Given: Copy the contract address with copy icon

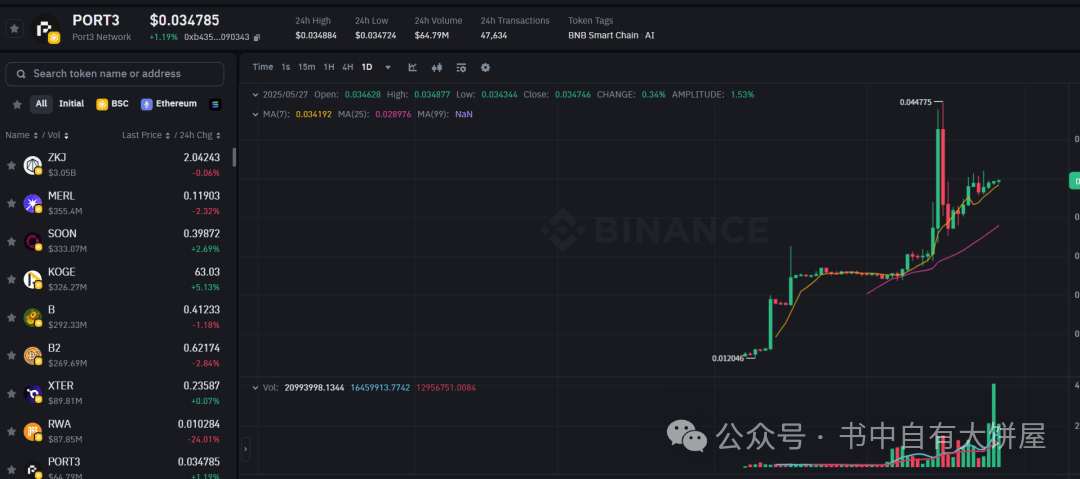Looking at the screenshot, I should point(257,37).
